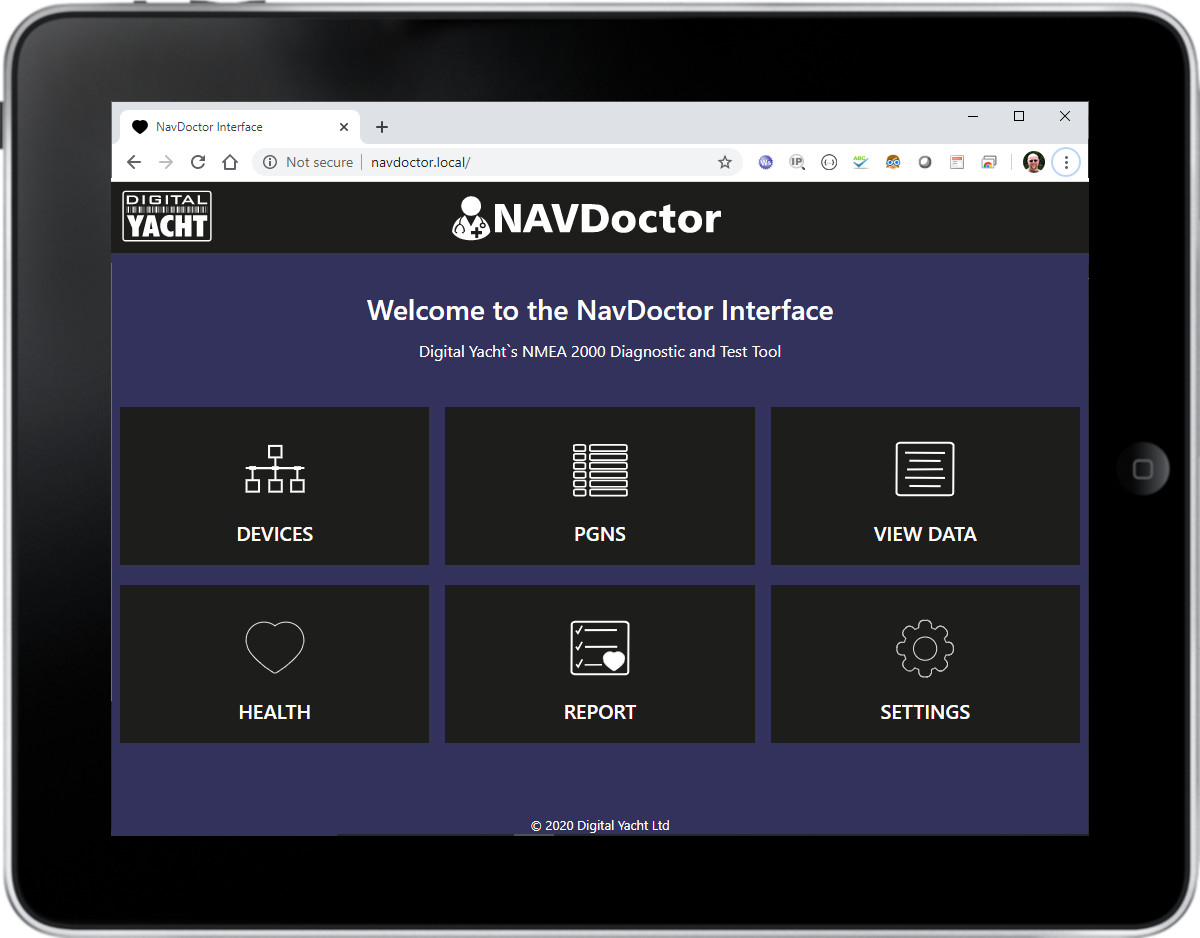Click the NAVDoctor doctor logo icon

tap(470, 218)
